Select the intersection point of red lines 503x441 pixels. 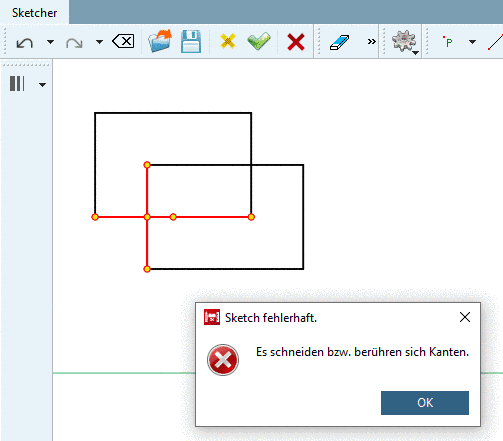pyautogui.click(x=147, y=217)
